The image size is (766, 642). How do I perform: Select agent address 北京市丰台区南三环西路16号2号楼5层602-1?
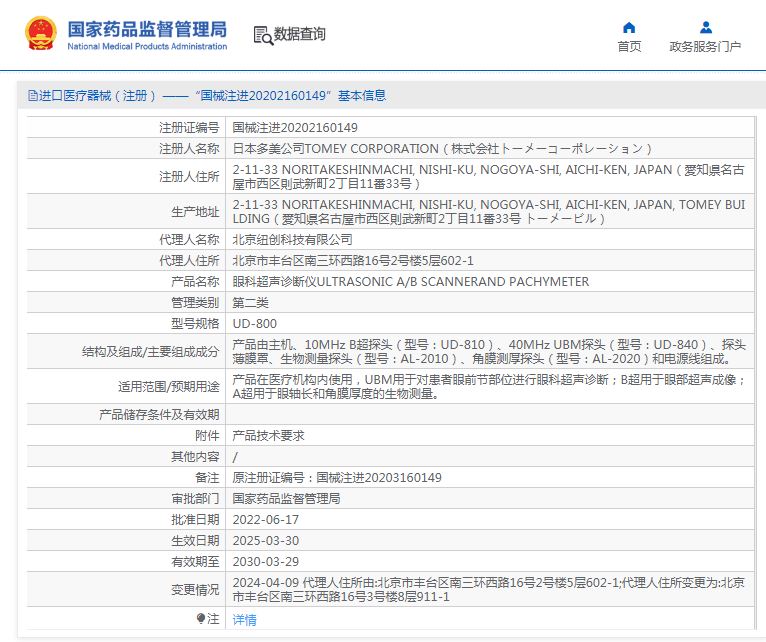(353, 260)
